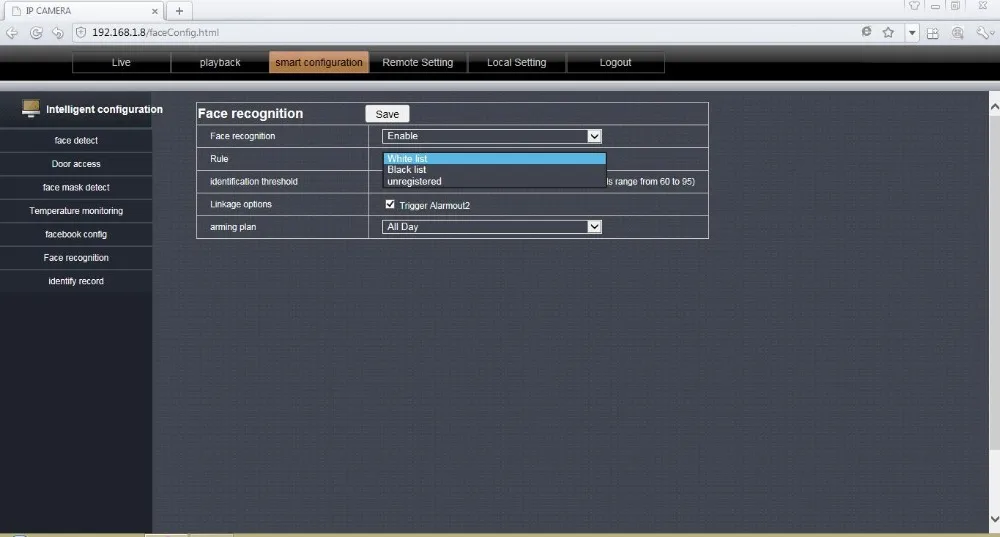This screenshot has width=1000, height=537.
Task: Click the browser zoom/translate round icon
Action: coord(957,33)
